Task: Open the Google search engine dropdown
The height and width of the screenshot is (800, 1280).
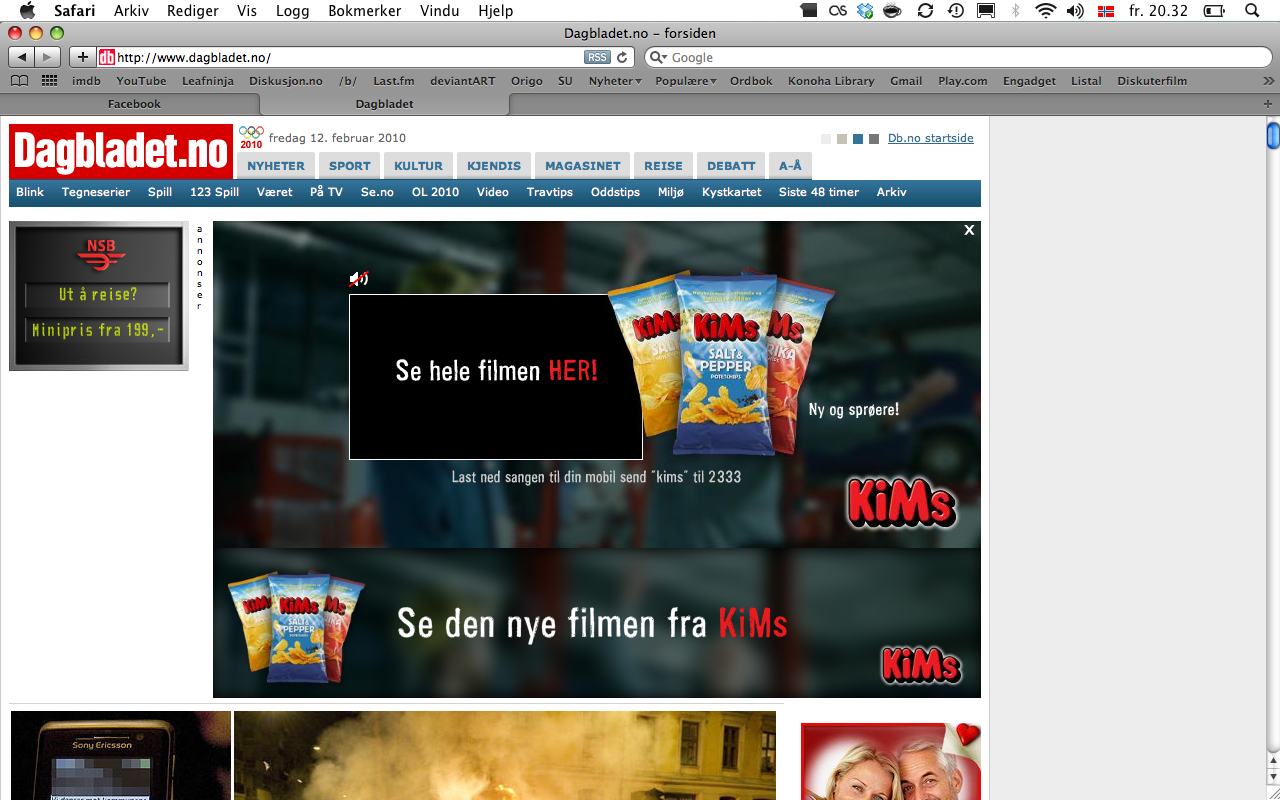Action: point(659,57)
